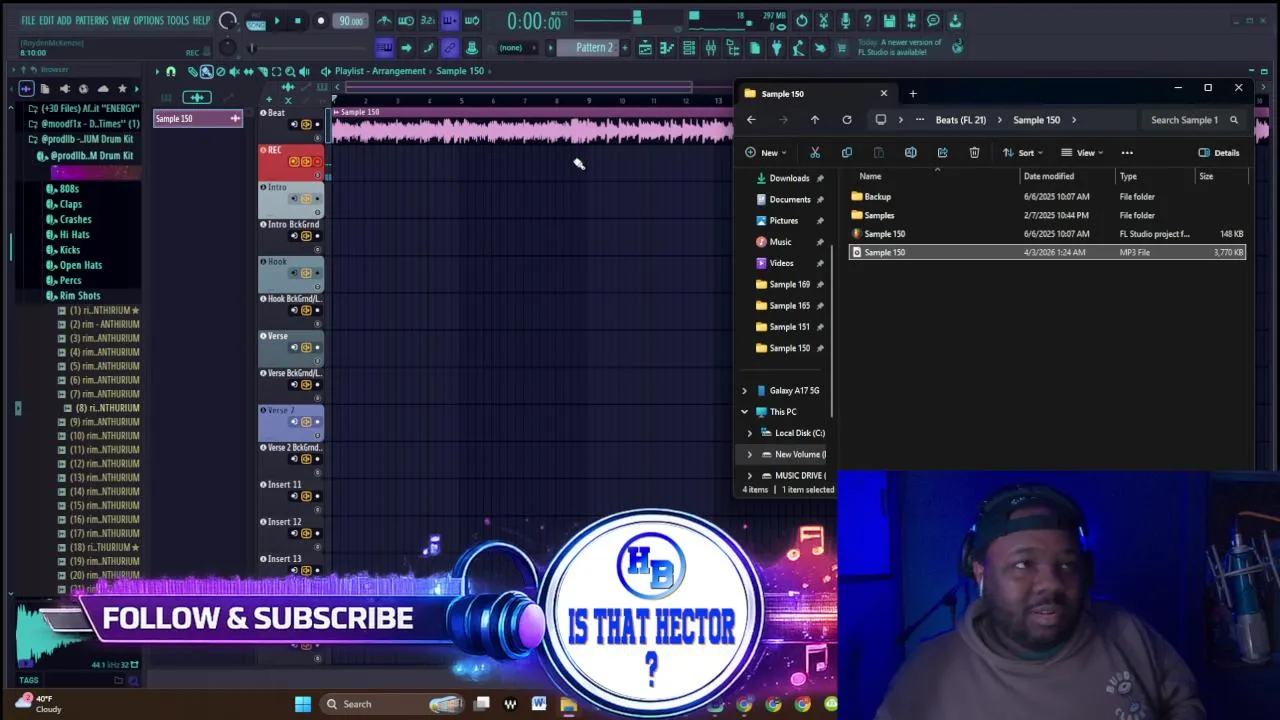Click Beats (FL 21) in Explorer breadcrumb
The height and width of the screenshot is (720, 1280).
[961, 120]
